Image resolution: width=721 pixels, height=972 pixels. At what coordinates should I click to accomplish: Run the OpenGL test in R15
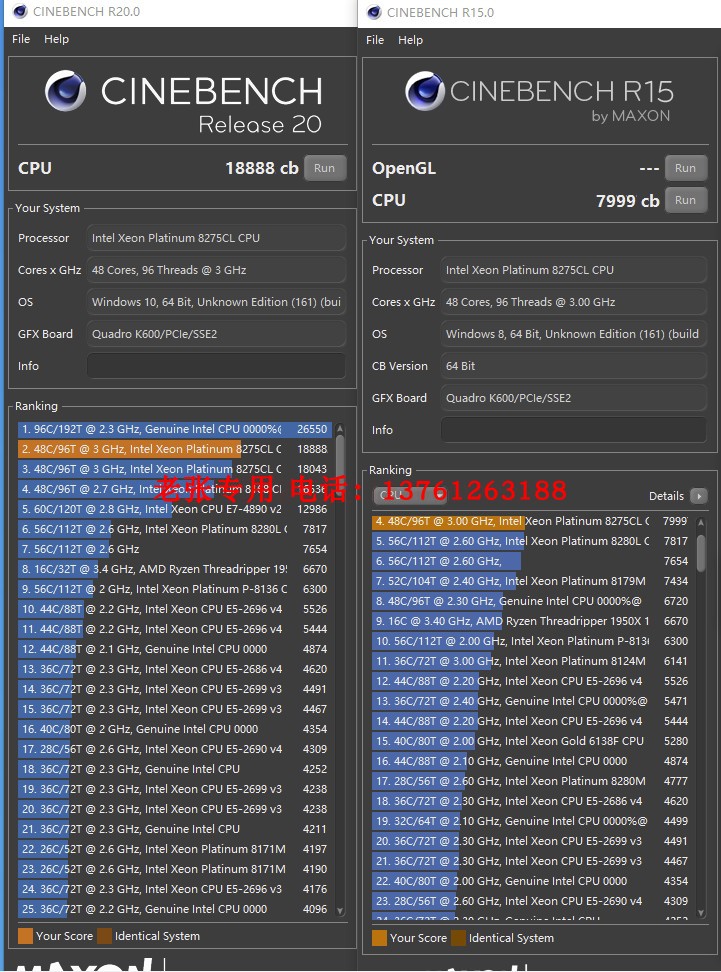(686, 168)
